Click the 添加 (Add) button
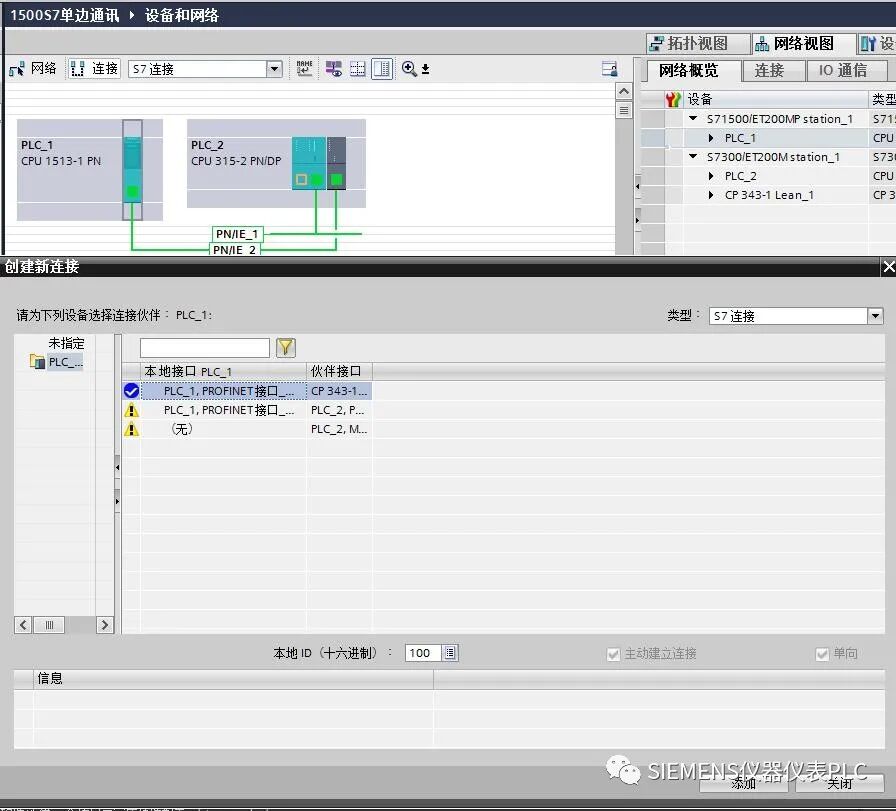Image resolution: width=896 pixels, height=811 pixels. coord(744,783)
